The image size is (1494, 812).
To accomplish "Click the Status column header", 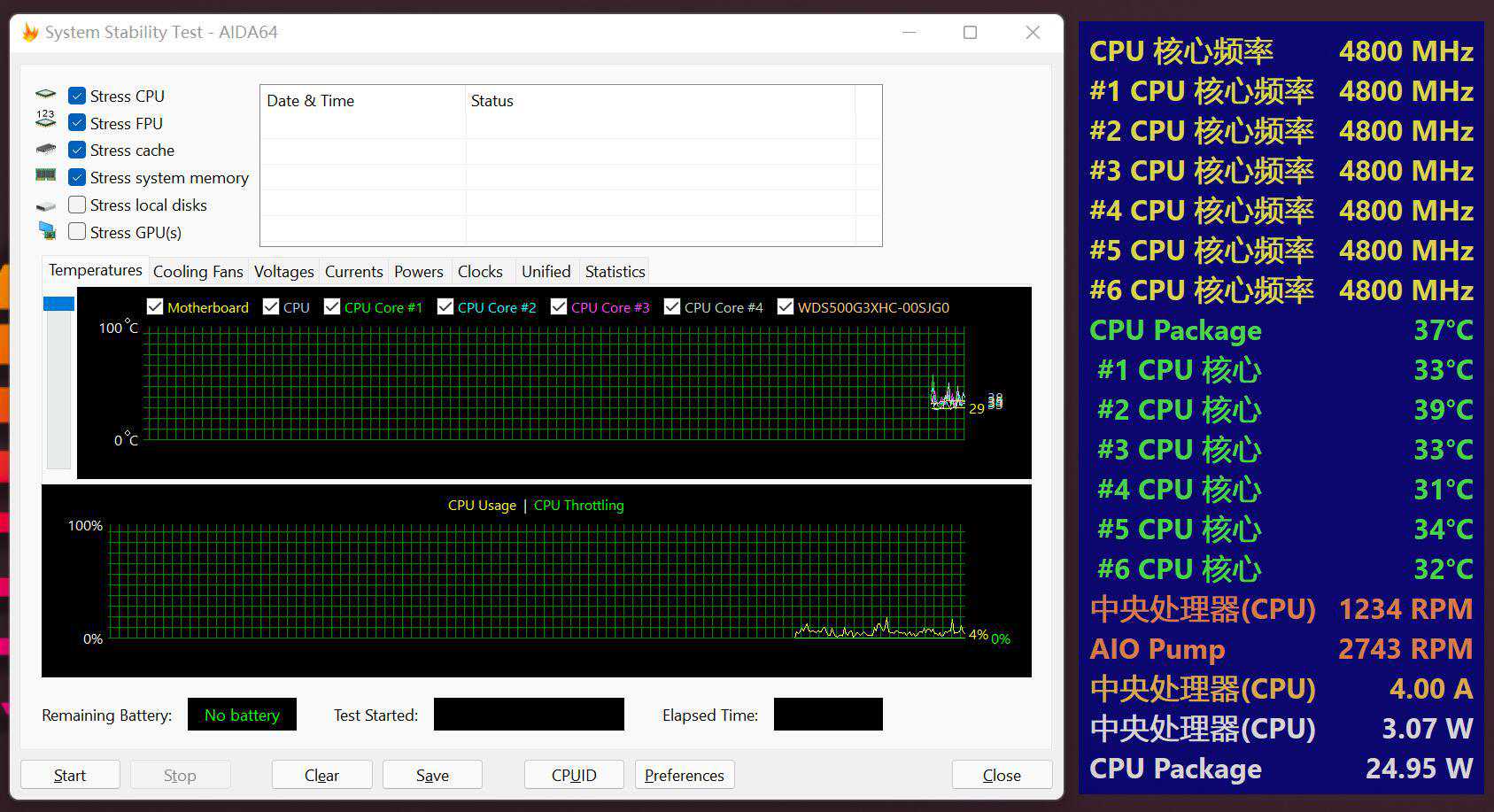I will click(x=492, y=101).
